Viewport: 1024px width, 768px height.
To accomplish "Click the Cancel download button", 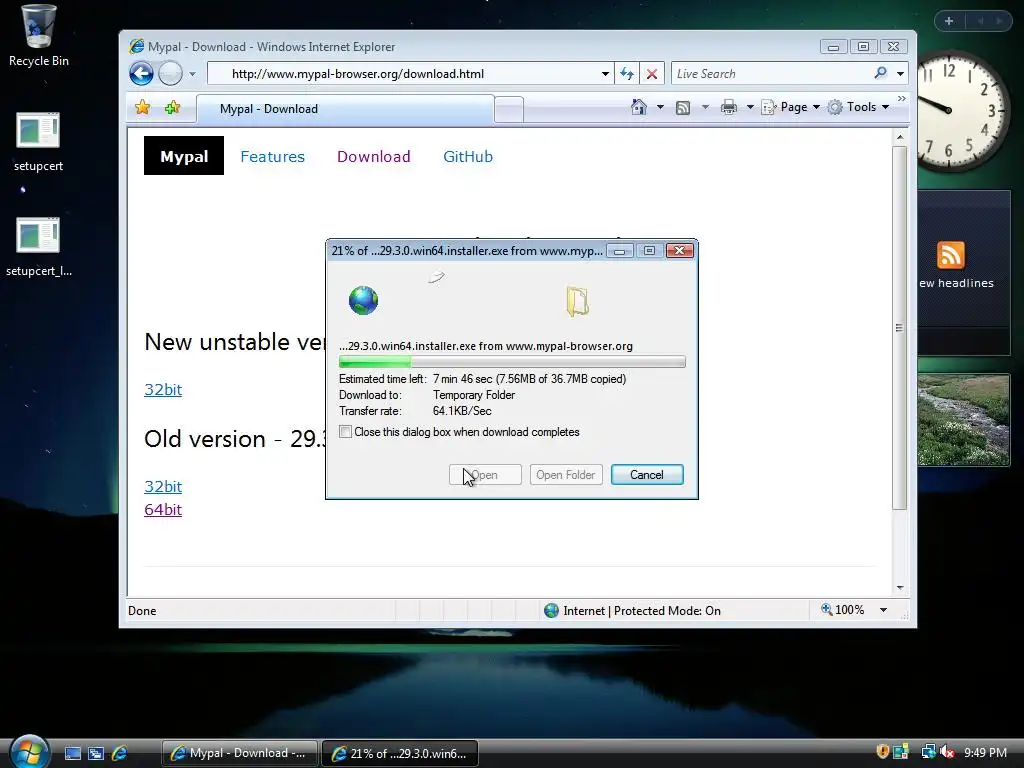I will coord(647,475).
